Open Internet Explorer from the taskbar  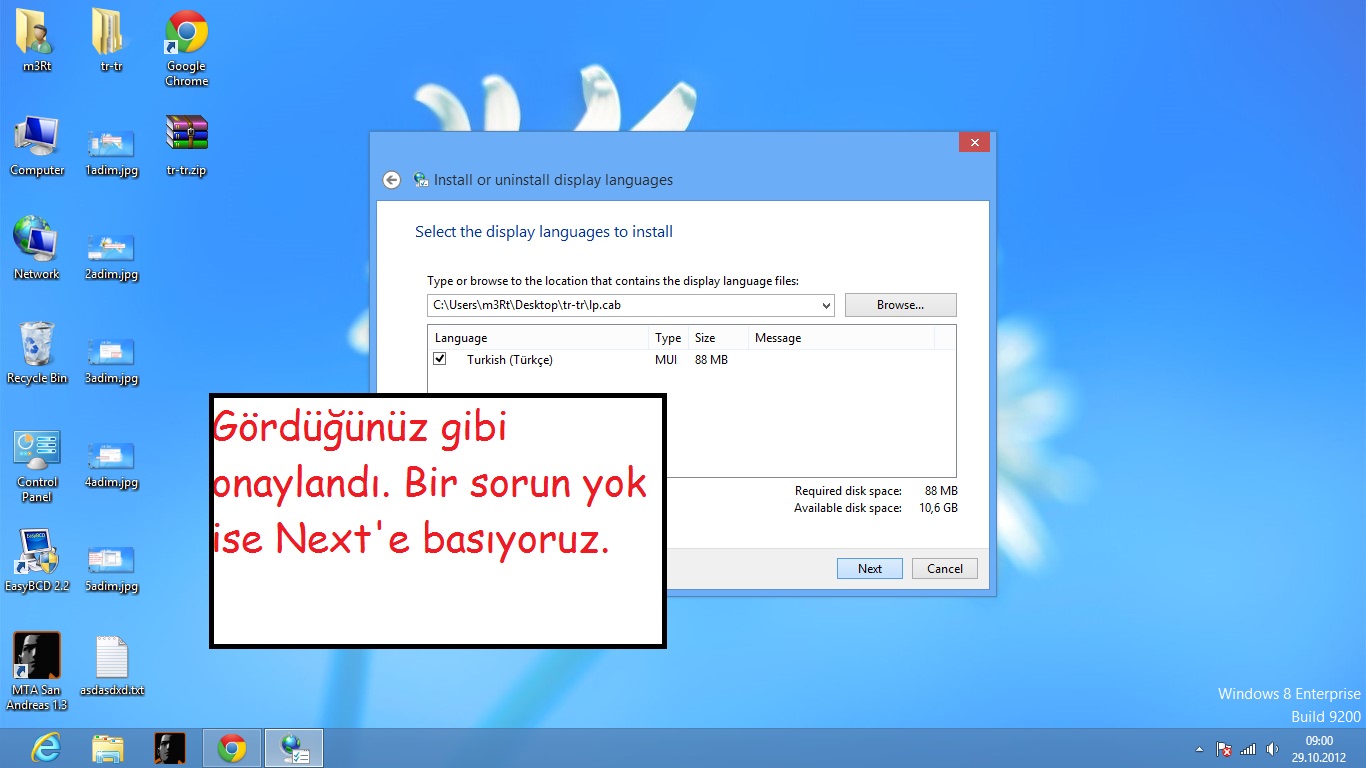point(46,748)
